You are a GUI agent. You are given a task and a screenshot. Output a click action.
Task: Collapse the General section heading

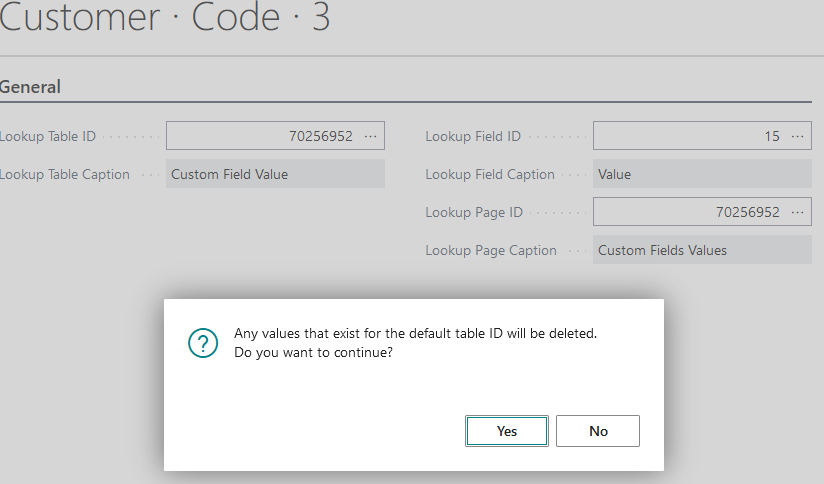point(31,87)
